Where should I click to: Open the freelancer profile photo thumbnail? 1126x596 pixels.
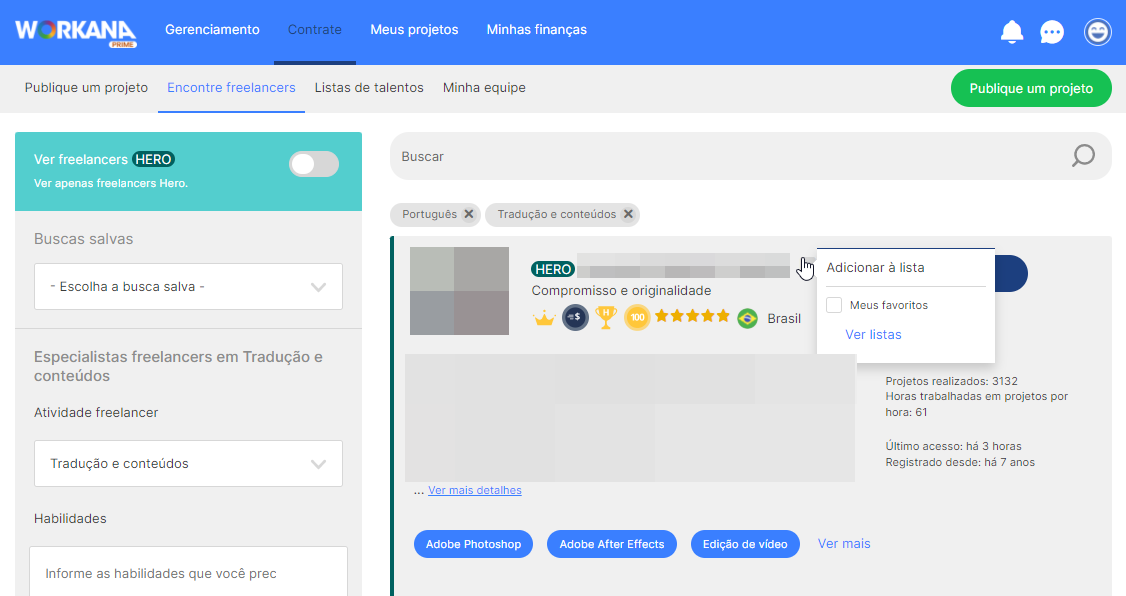pos(460,291)
